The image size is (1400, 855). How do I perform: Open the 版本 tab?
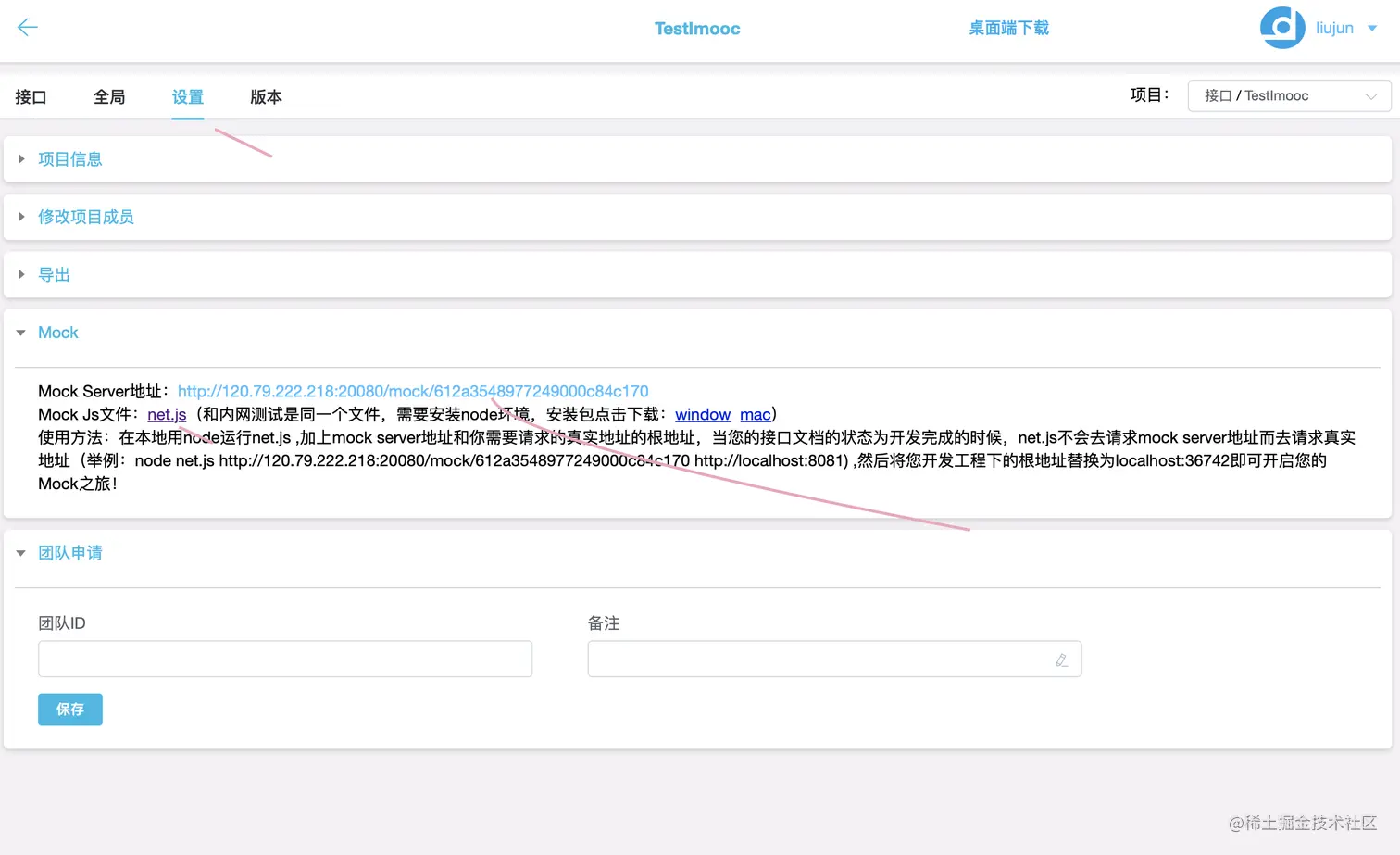(x=266, y=96)
